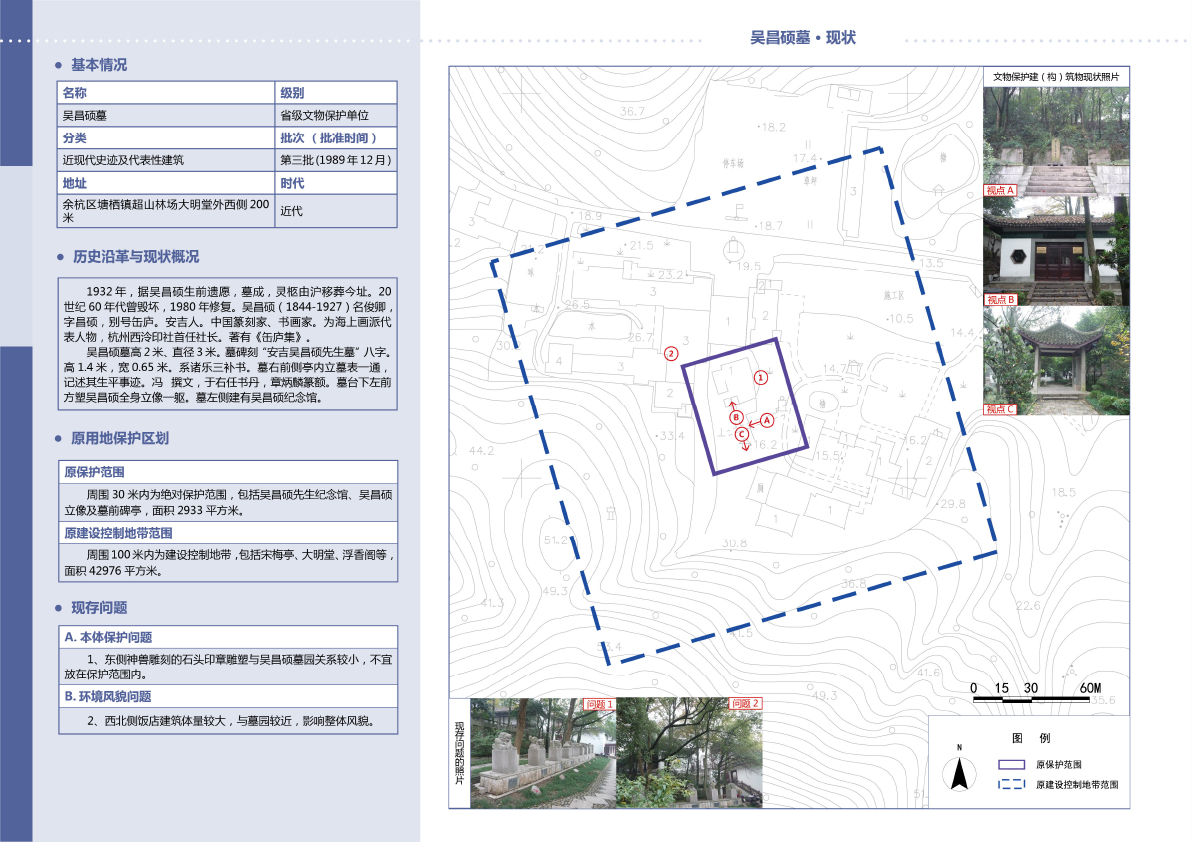Click the dashed blue 原建设控制地带范围 legend swatch
Viewport: 1191px width, 842px height.
click(1012, 784)
